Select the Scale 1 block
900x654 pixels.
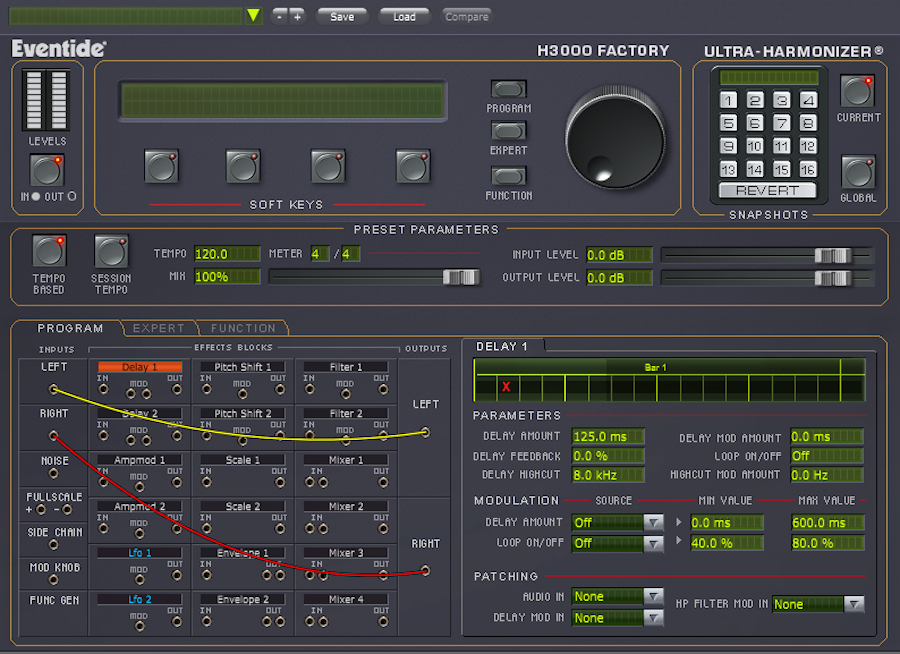[x=242, y=460]
